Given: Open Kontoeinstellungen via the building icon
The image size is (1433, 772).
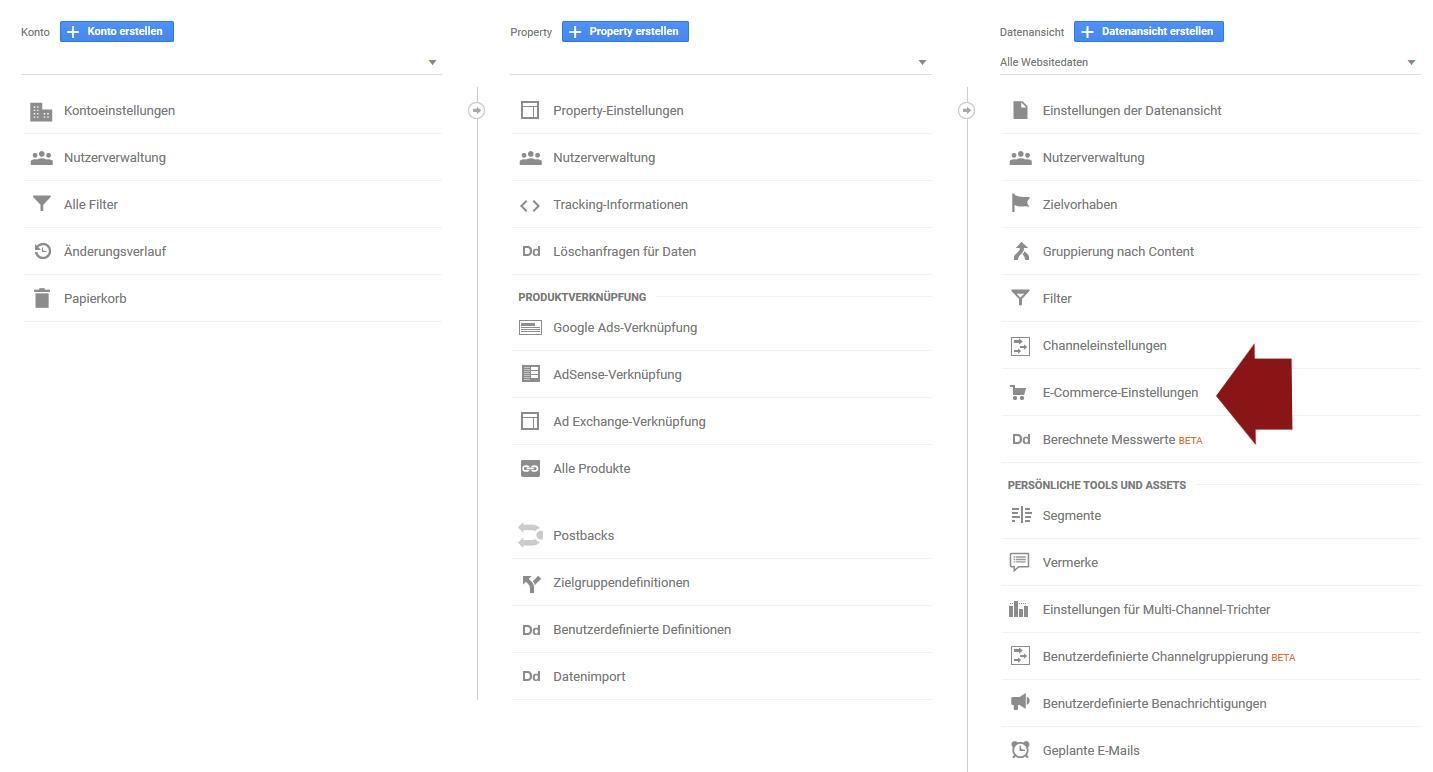Looking at the screenshot, I should tap(40, 110).
